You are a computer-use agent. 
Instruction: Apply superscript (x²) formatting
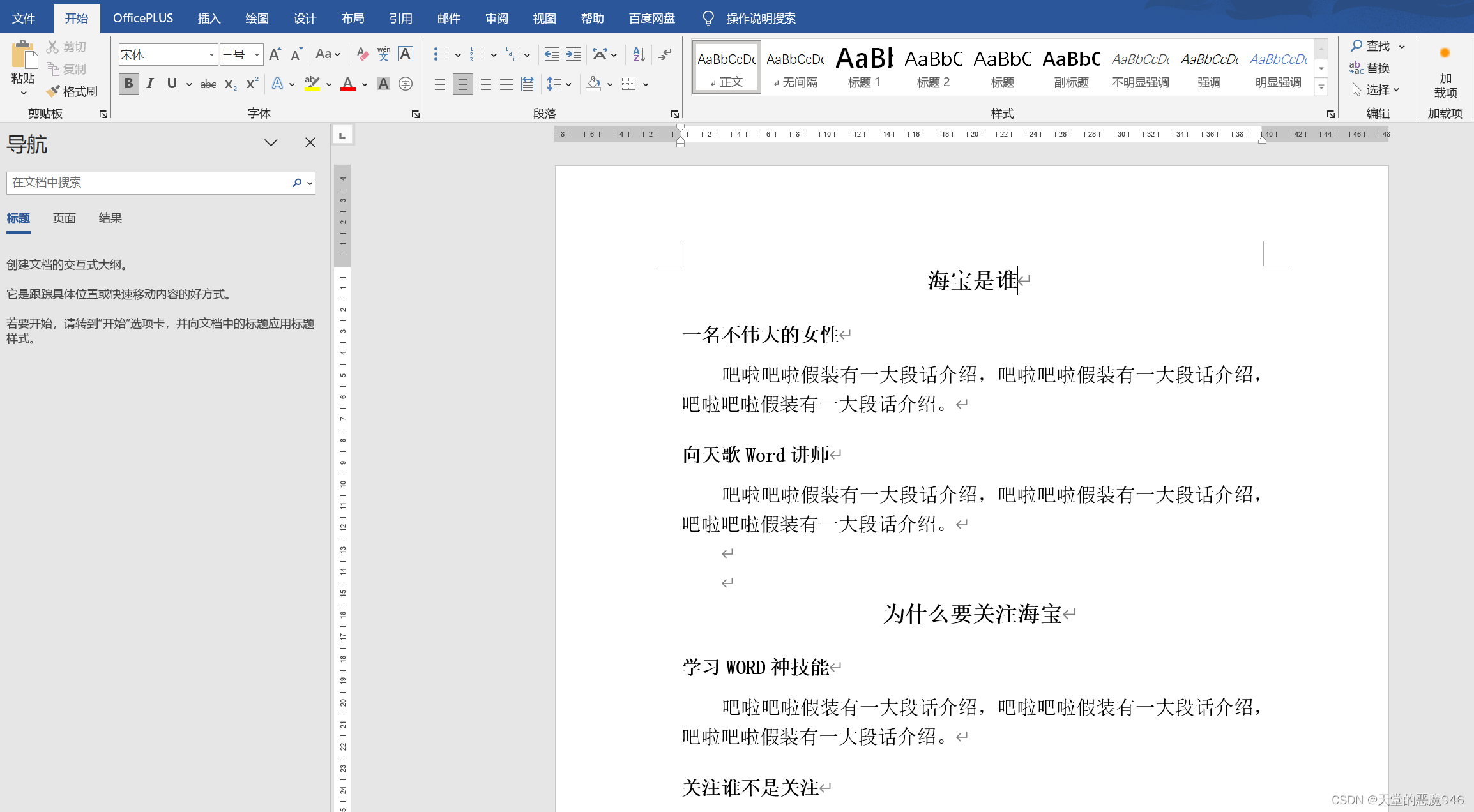[252, 84]
